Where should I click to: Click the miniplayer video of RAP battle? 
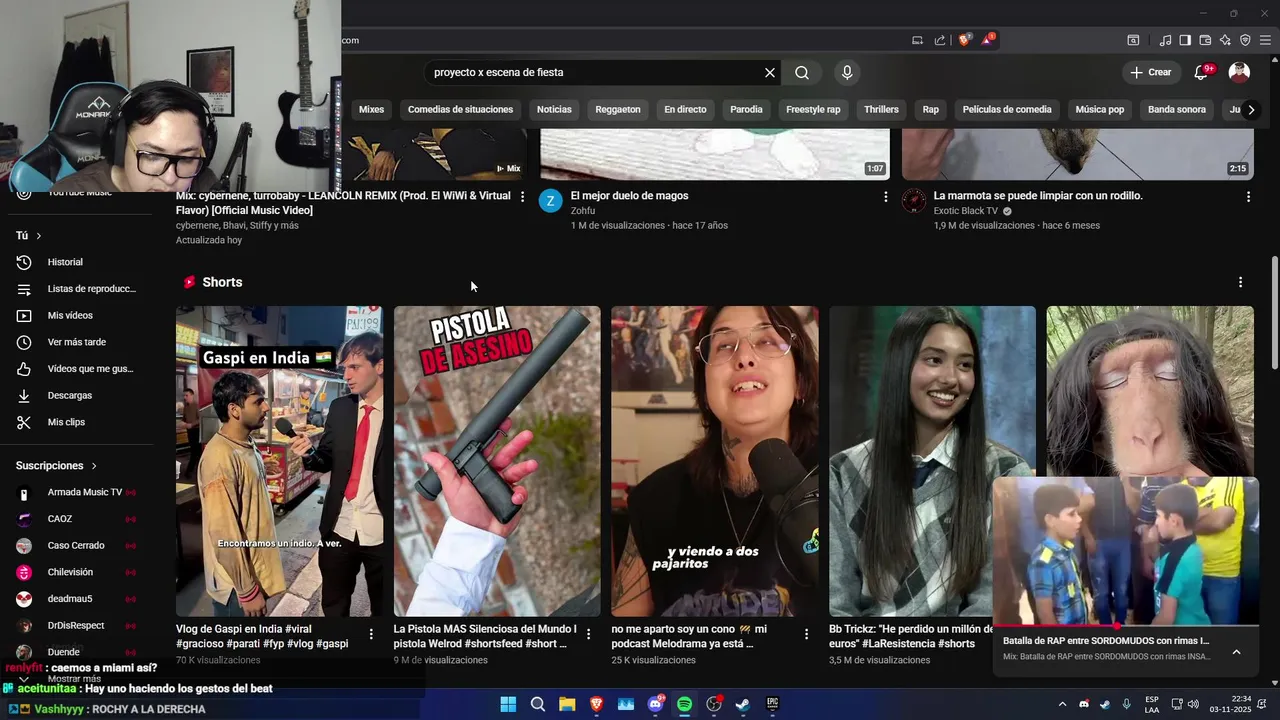pyautogui.click(x=1126, y=551)
